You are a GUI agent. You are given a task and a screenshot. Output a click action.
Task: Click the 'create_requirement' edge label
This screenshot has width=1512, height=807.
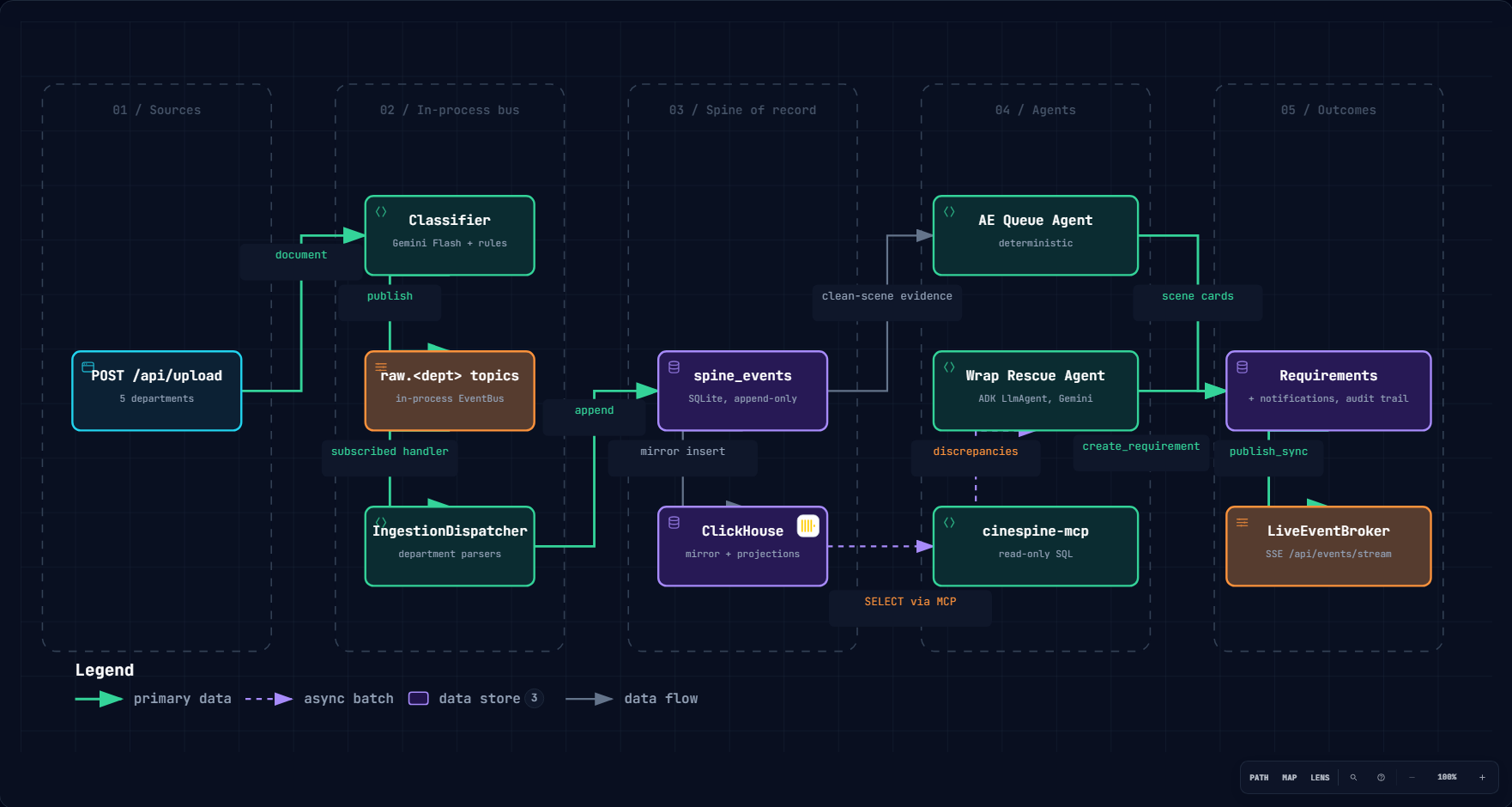click(1141, 446)
